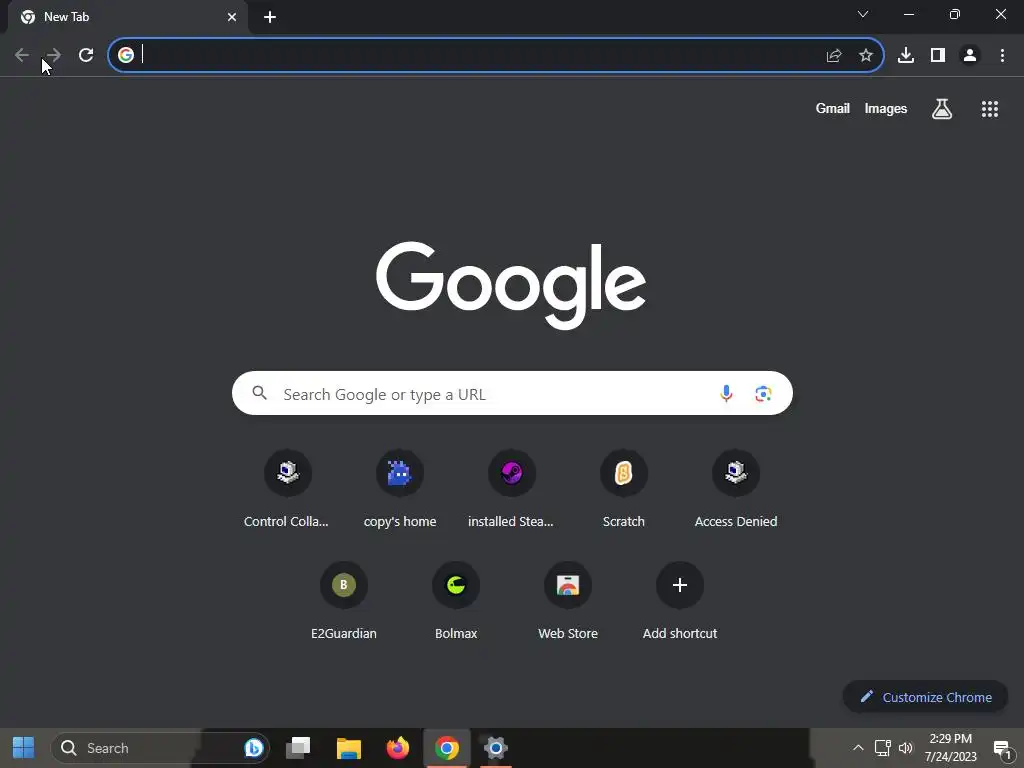Open the Google apps grid
Screen dimensions: 1024x768
tap(990, 108)
